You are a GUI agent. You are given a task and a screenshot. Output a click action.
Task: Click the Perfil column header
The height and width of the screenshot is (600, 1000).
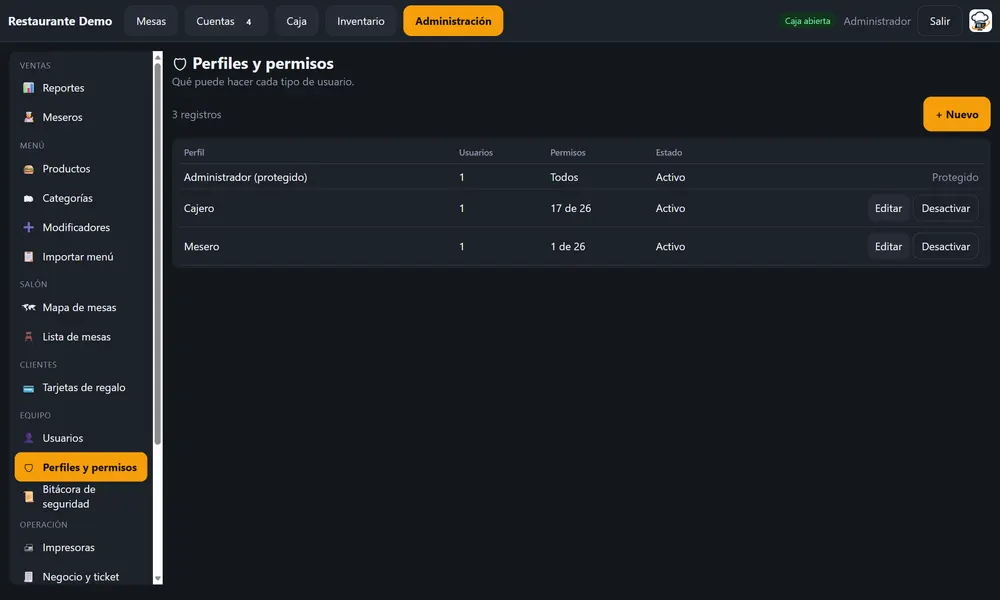click(194, 152)
